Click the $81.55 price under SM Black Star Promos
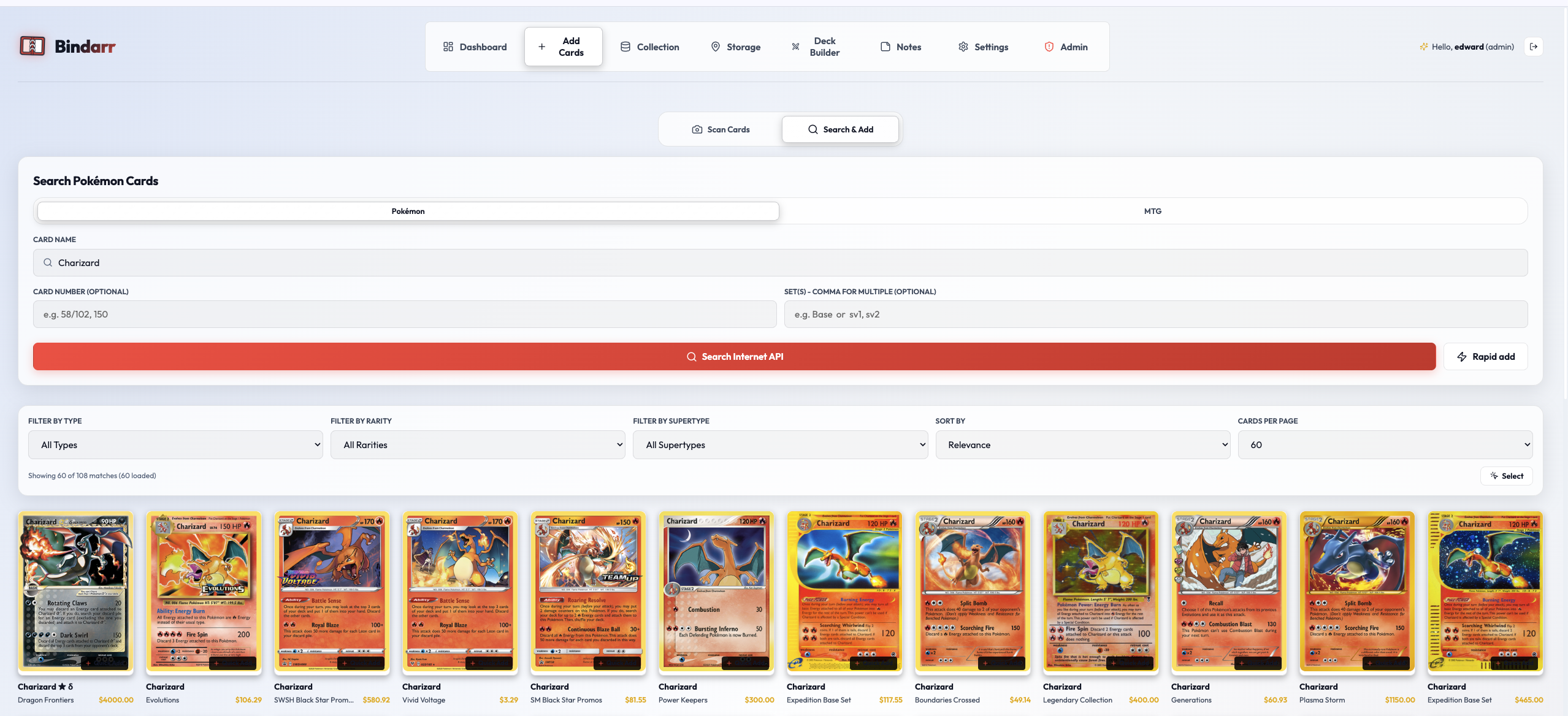This screenshot has height=716, width=1568. click(x=635, y=700)
